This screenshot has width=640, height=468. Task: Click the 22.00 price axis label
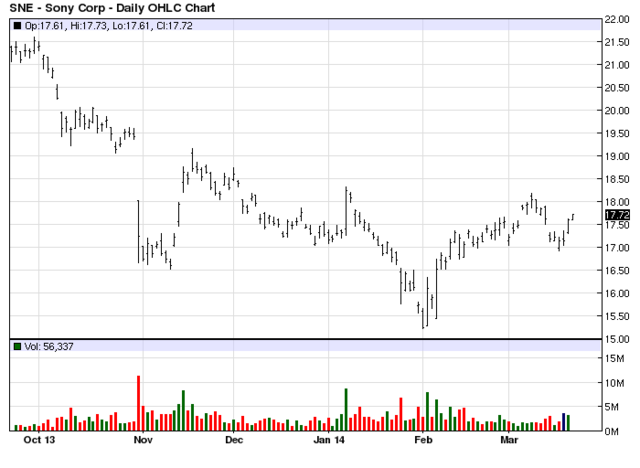617,19
